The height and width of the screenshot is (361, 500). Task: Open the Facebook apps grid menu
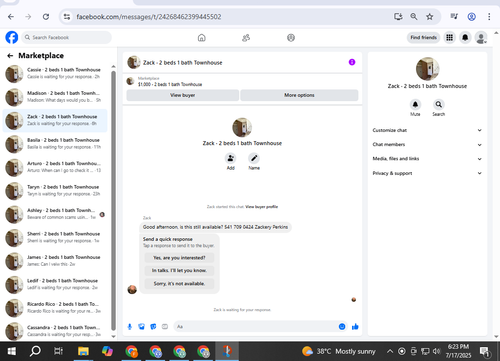(449, 37)
